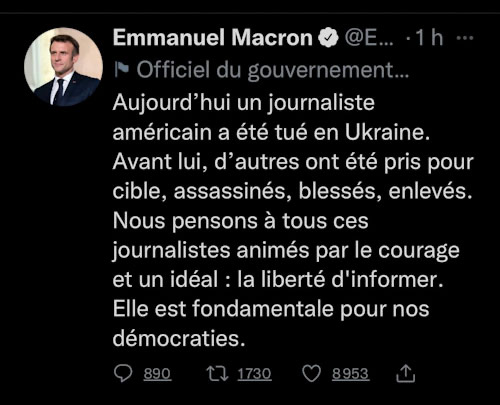Click the verified badge next to Macron
This screenshot has width=500, height=405.
[328, 38]
